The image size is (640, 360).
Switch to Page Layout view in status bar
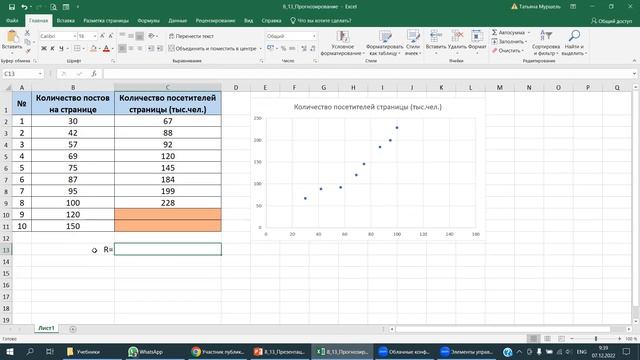tap(547, 339)
